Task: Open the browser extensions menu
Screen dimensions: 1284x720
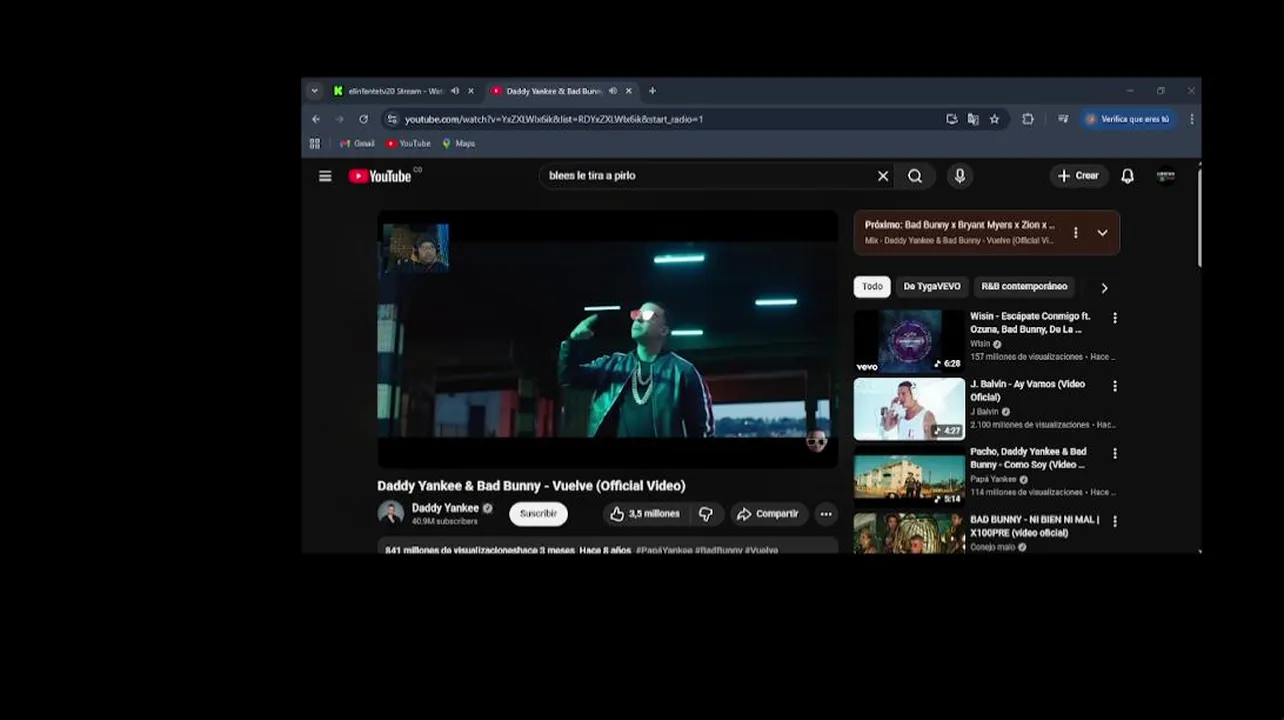Action: click(x=1027, y=119)
